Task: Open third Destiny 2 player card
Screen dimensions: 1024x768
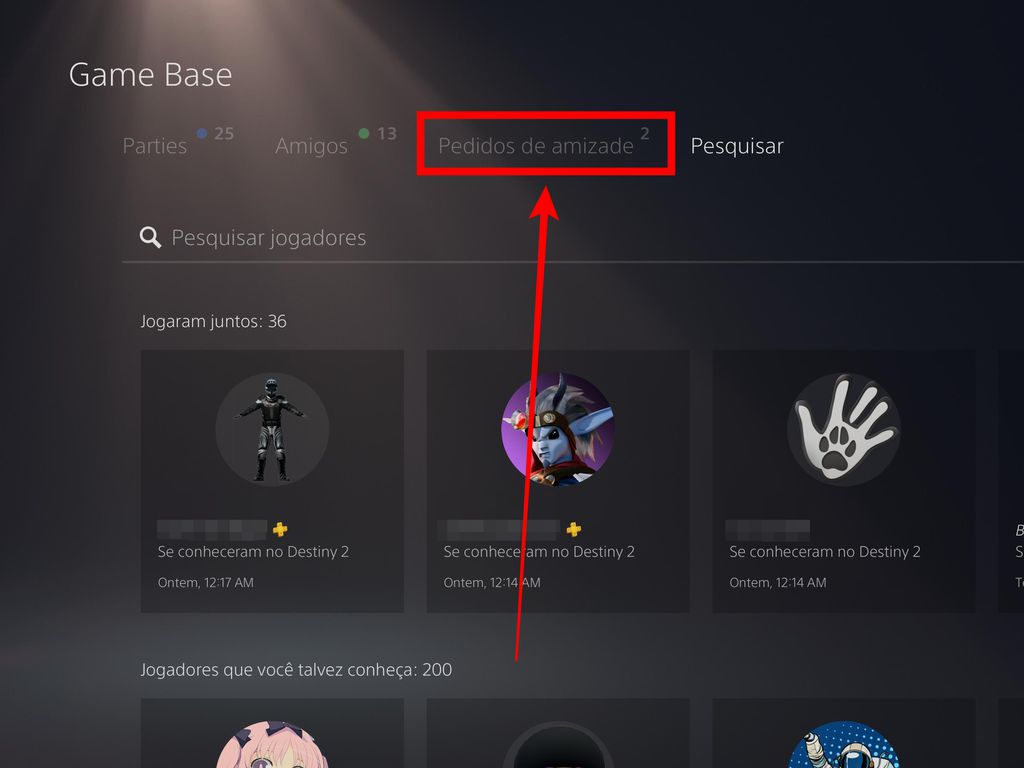Action: point(844,481)
